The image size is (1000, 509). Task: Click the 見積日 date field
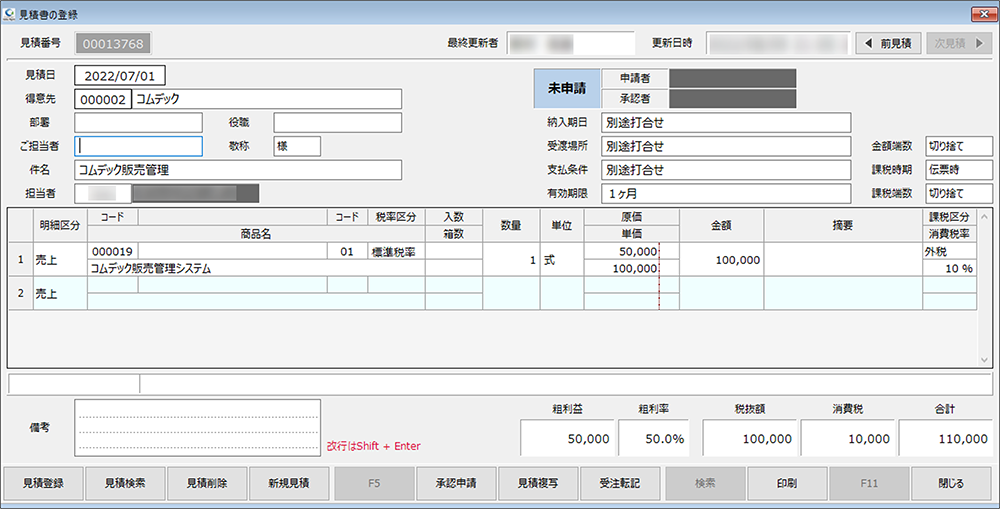pyautogui.click(x=119, y=76)
